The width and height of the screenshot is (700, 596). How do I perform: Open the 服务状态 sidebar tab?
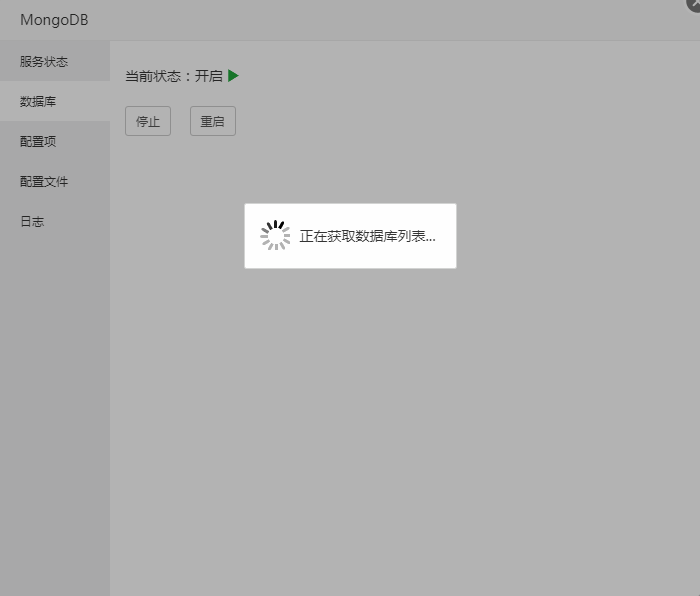(x=54, y=61)
